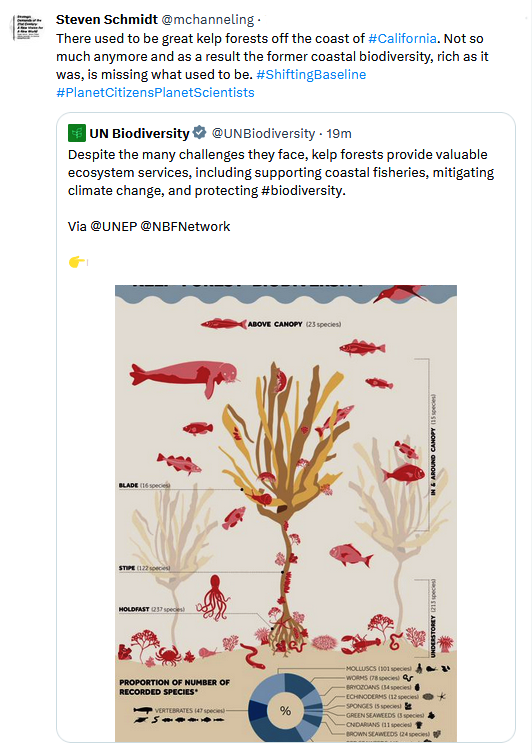The image size is (532, 754).
Task: Click the quoted tweet text about kelp forests
Action: click(x=281, y=173)
